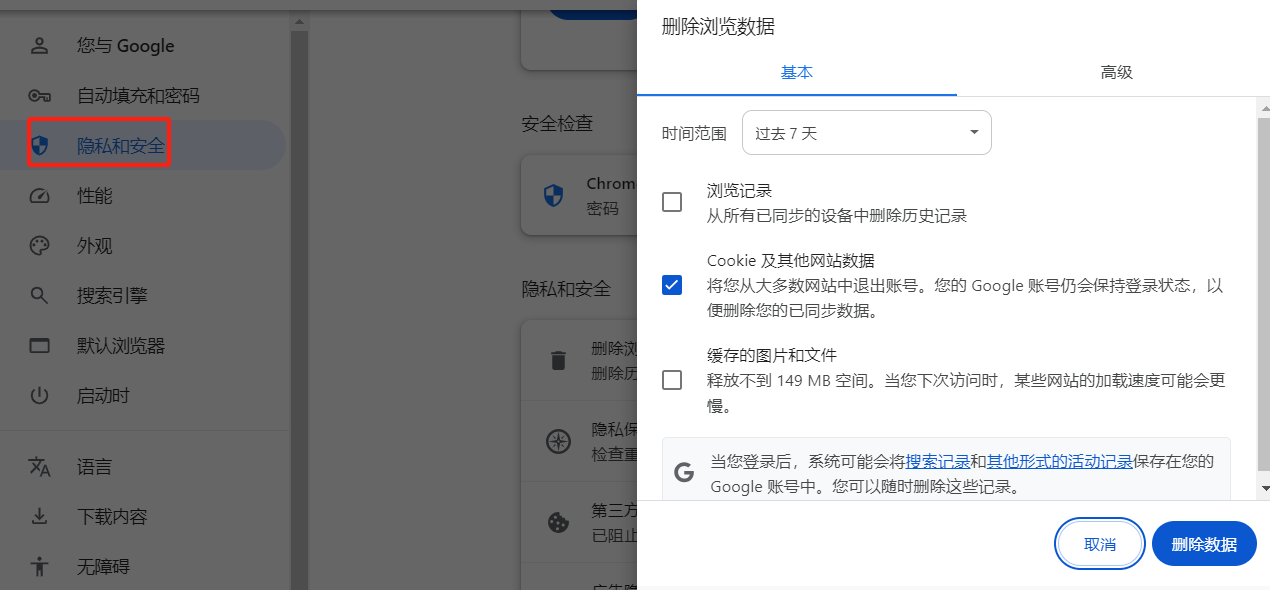Screen dimensions: 1270x590
Task: Check 缓存的图片和文件
Action: pos(671,379)
